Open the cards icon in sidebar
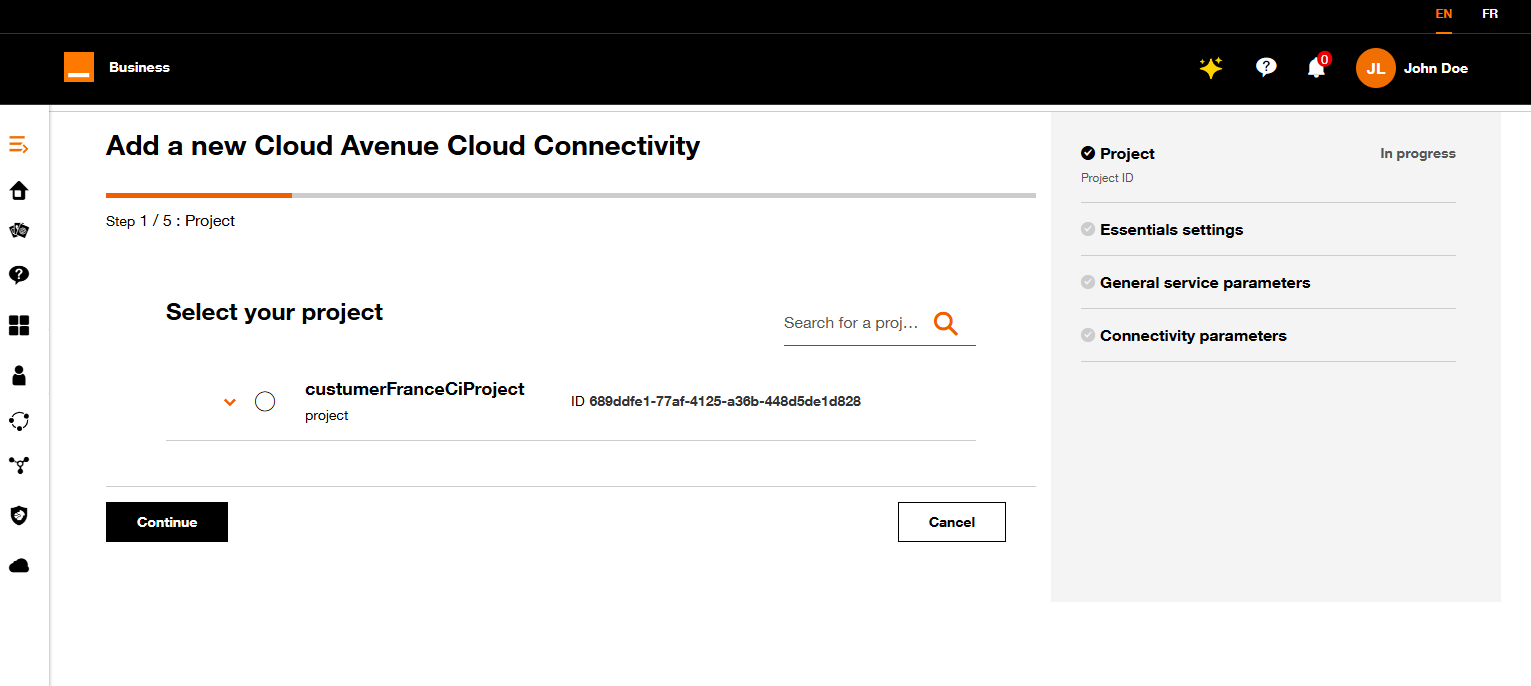The width and height of the screenshot is (1531, 686). tap(19, 230)
